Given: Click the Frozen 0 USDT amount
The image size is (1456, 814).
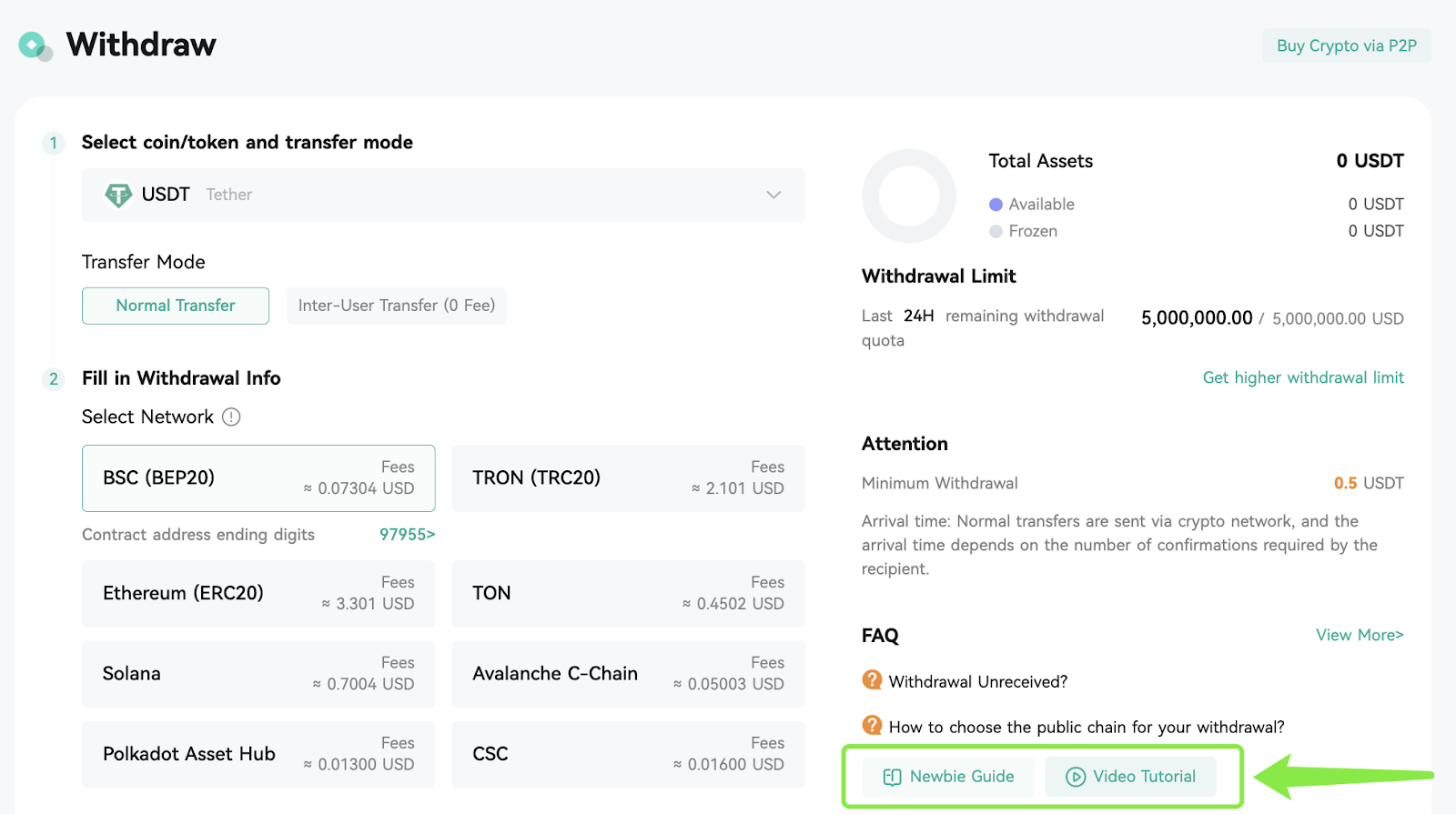Looking at the screenshot, I should (x=1376, y=231).
